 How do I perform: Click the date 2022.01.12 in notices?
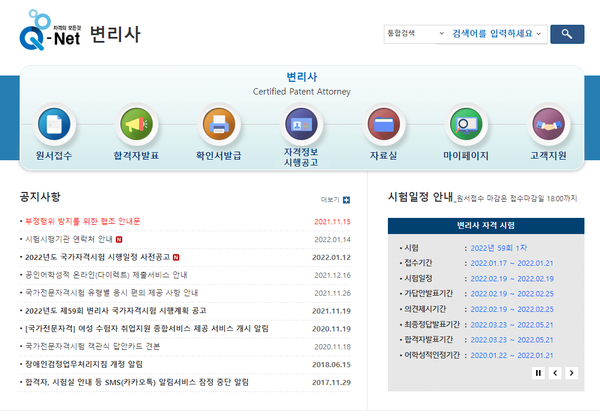pyautogui.click(x=331, y=257)
